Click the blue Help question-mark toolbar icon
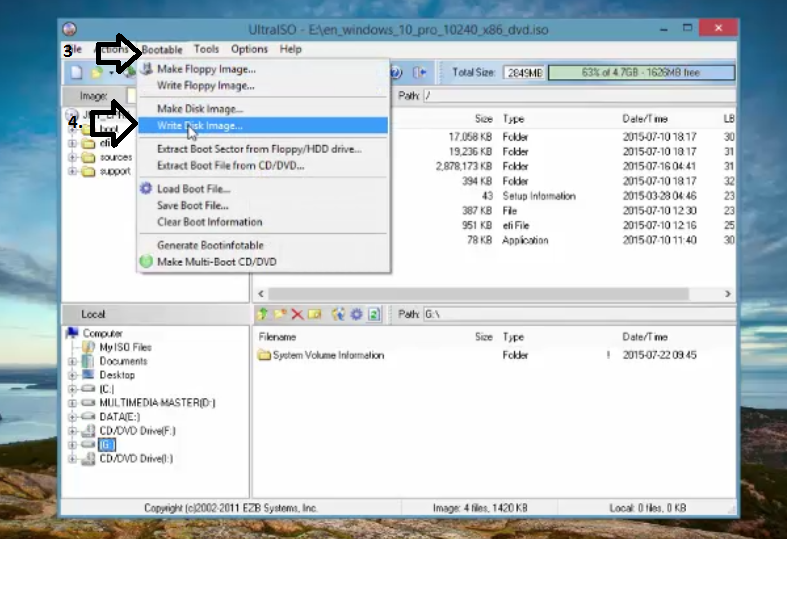The width and height of the screenshot is (787, 589). (396, 72)
